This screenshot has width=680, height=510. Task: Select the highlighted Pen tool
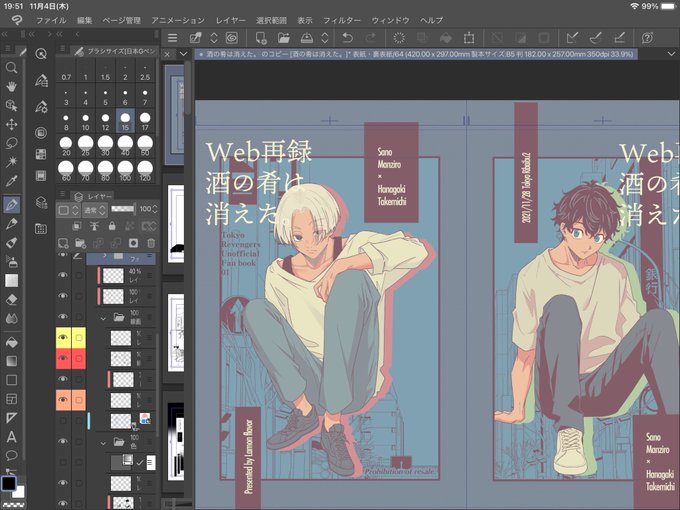click(x=11, y=204)
